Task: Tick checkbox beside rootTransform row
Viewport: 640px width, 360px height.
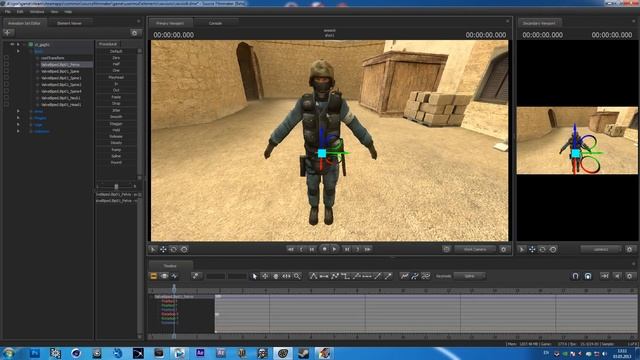Action: (6, 58)
